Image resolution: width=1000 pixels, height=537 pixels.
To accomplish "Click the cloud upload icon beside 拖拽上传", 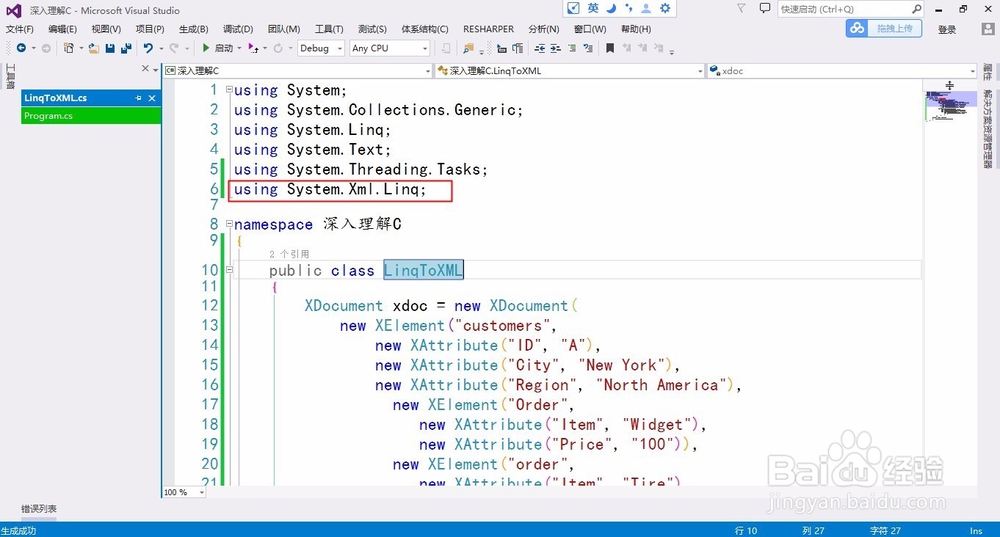I will tap(858, 28).
